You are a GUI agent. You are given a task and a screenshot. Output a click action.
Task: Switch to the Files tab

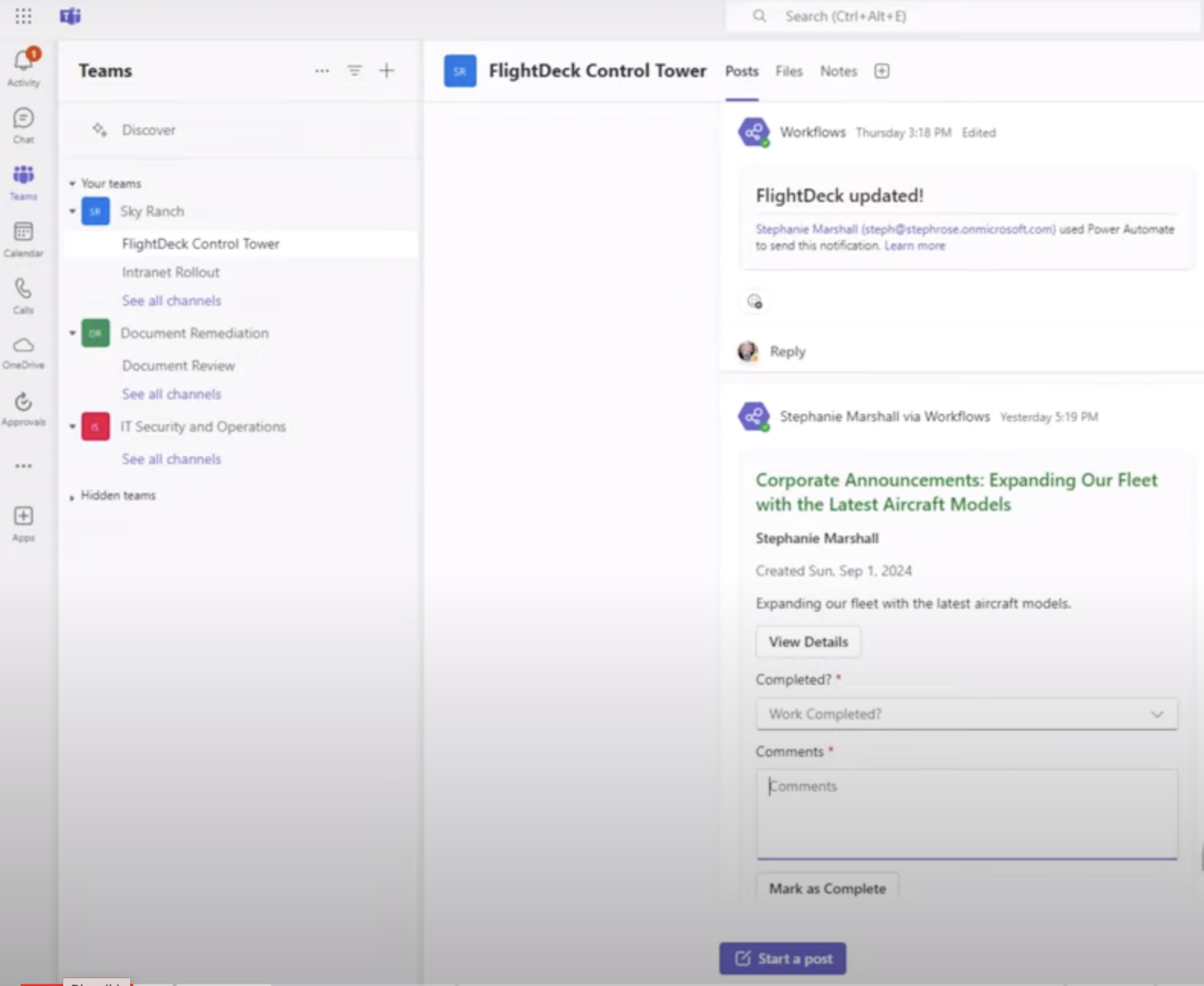point(788,71)
